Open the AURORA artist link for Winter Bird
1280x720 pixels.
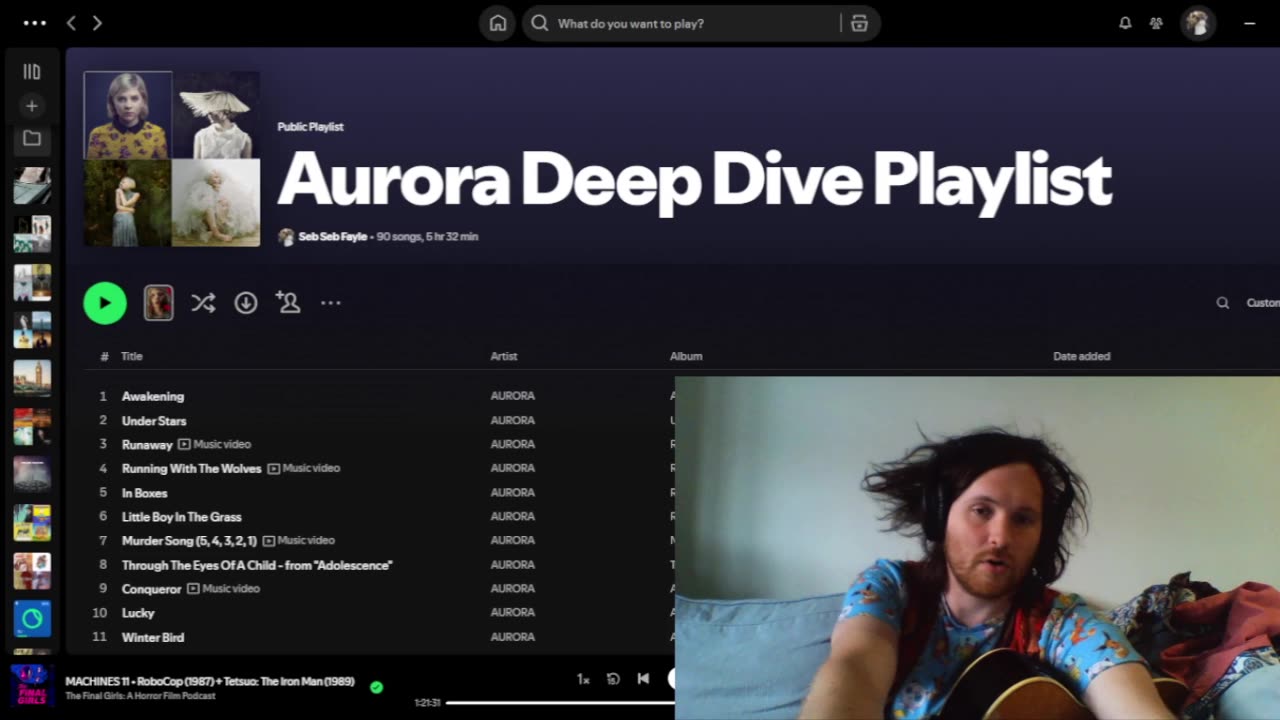[512, 637]
